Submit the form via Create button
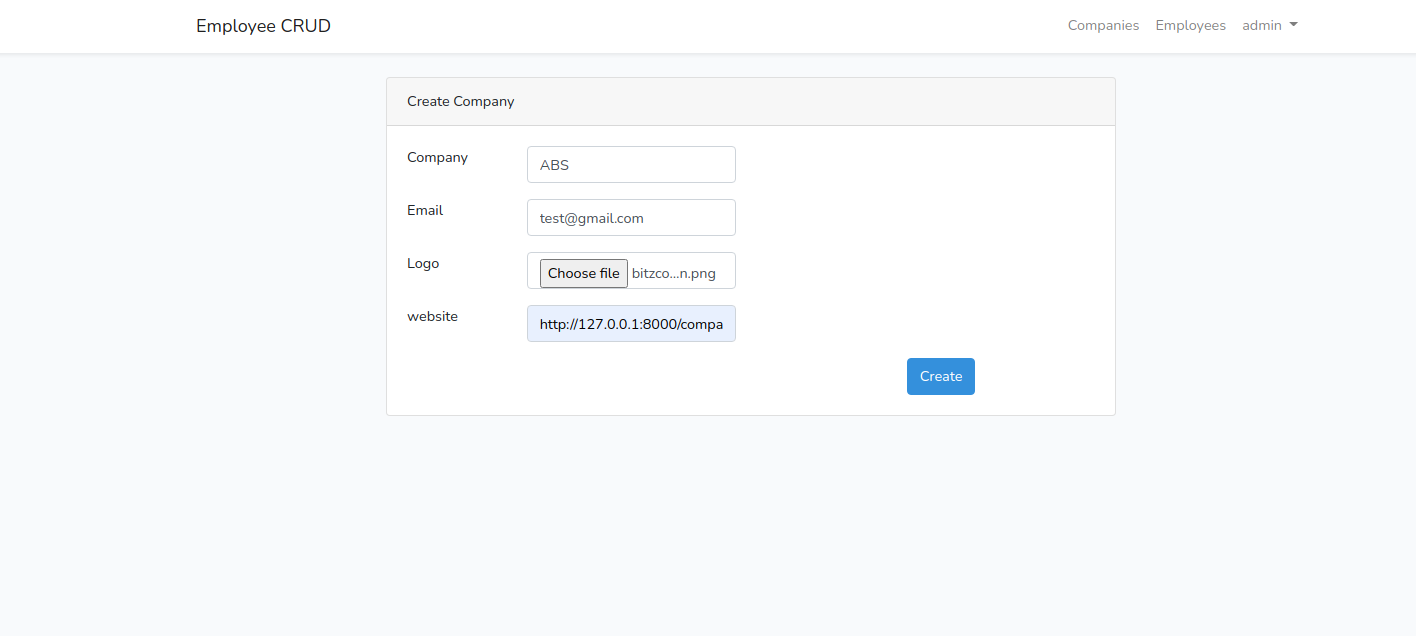Viewport: 1416px width, 636px height. [x=940, y=376]
